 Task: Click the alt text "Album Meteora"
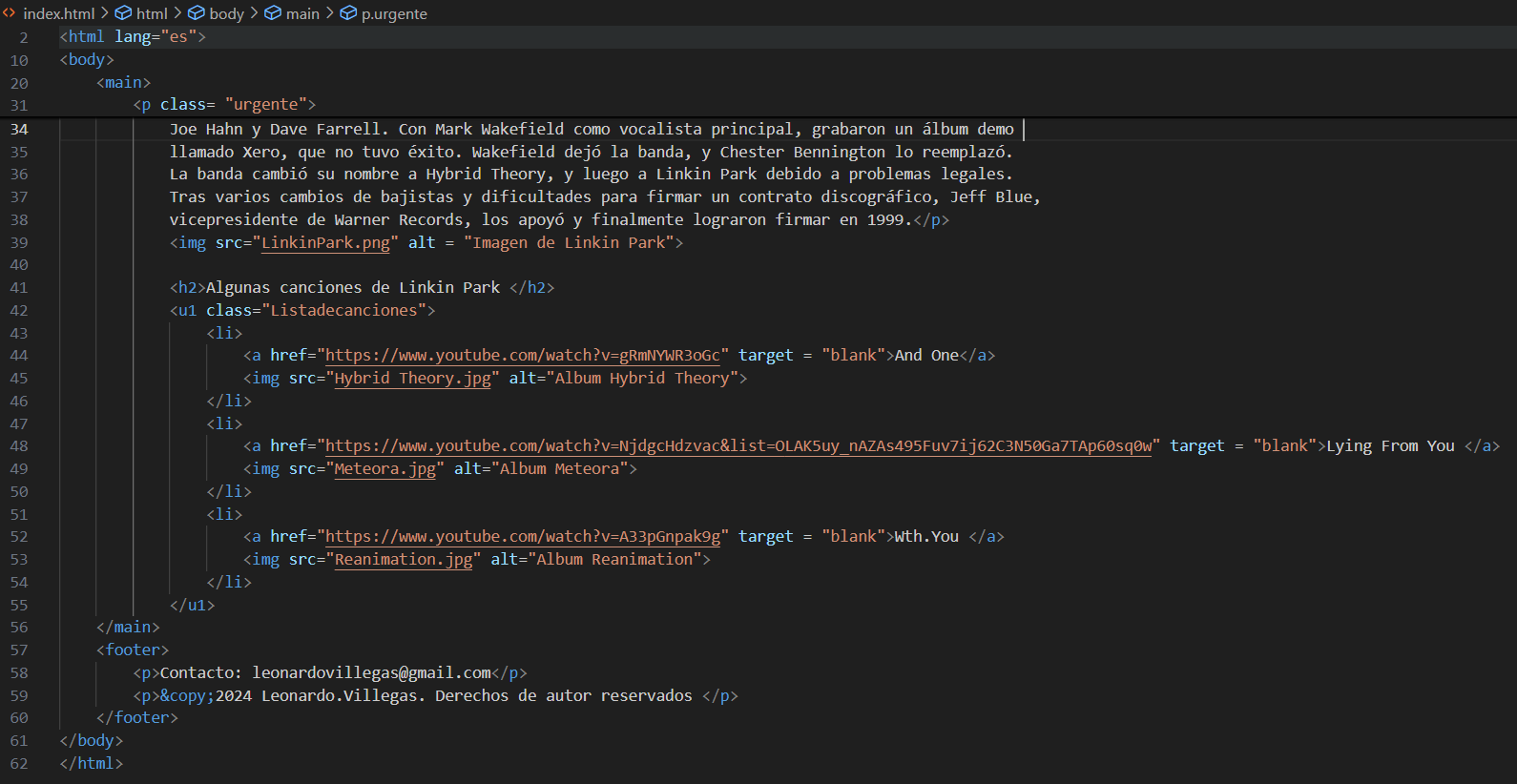(560, 469)
